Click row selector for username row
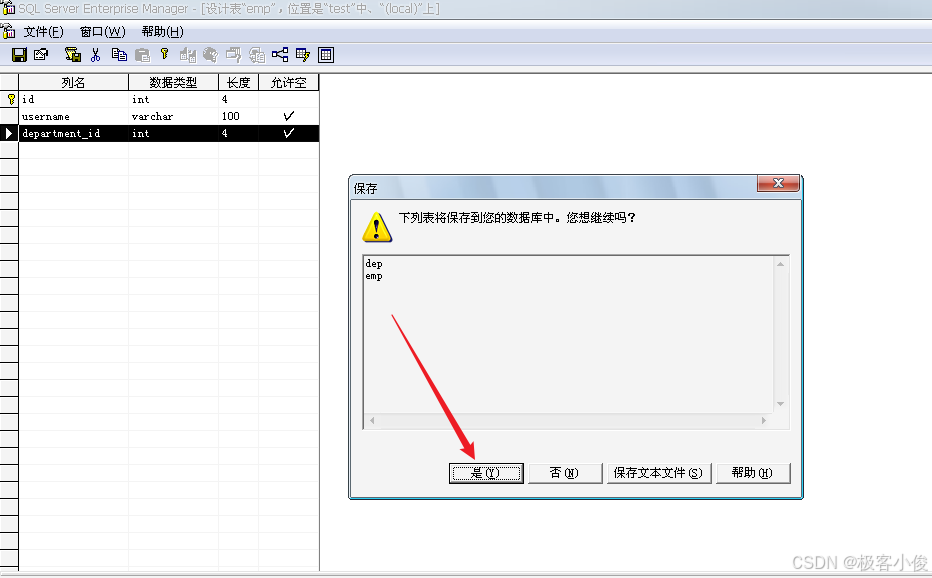Image resolution: width=932 pixels, height=578 pixels. pos(9,116)
